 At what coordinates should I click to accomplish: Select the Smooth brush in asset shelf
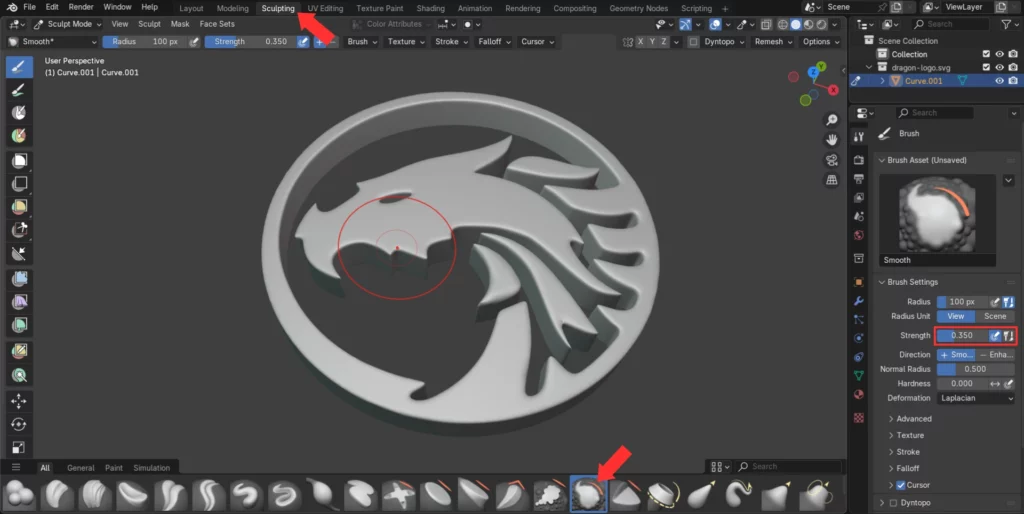(x=588, y=493)
